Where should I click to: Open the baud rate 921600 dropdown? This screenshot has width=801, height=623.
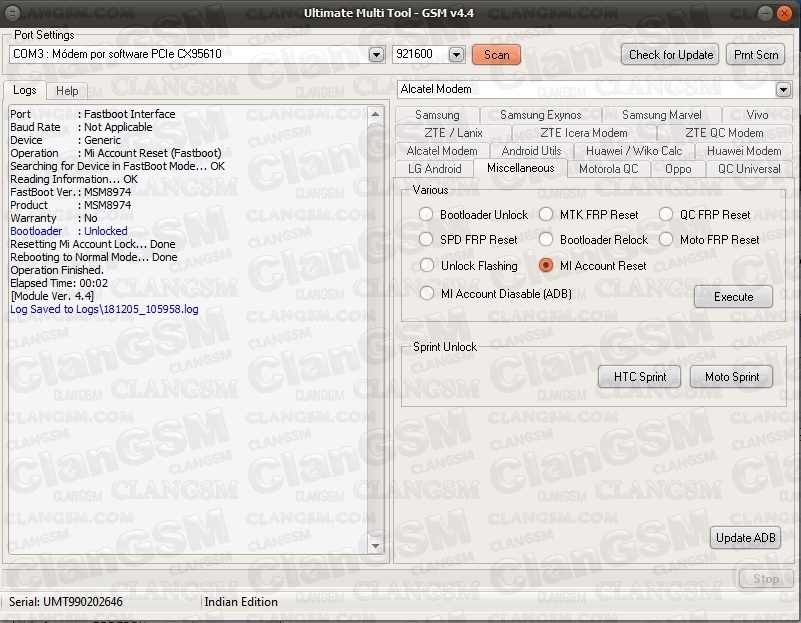(x=456, y=55)
